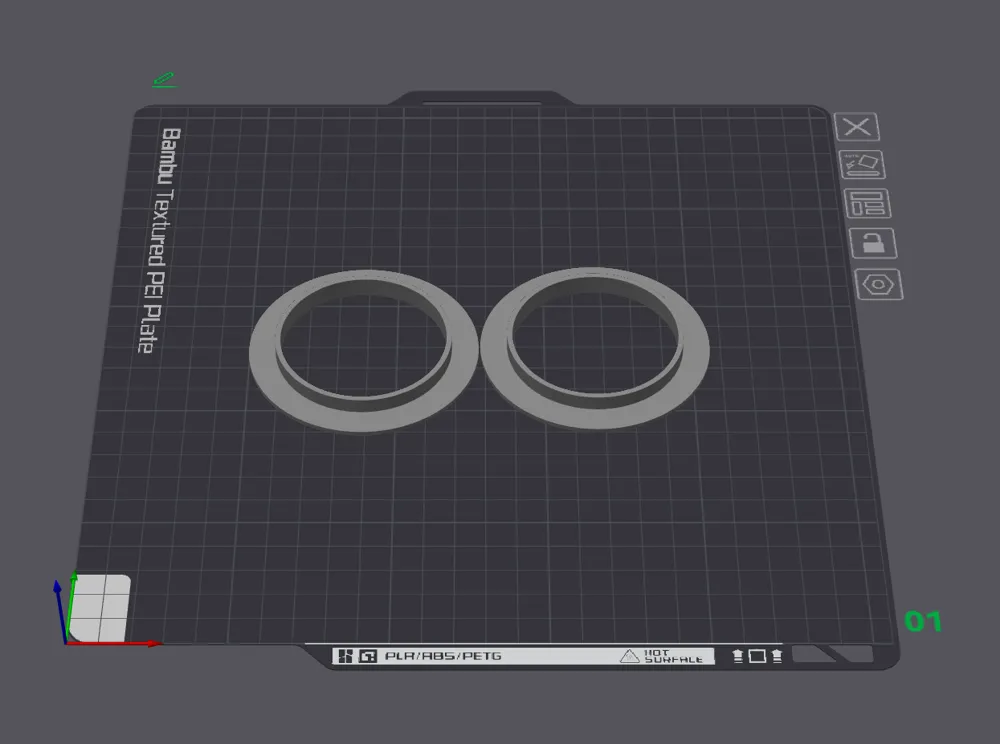The height and width of the screenshot is (744, 1000).
Task: Delete the current plate using the X icon
Action: click(x=857, y=125)
